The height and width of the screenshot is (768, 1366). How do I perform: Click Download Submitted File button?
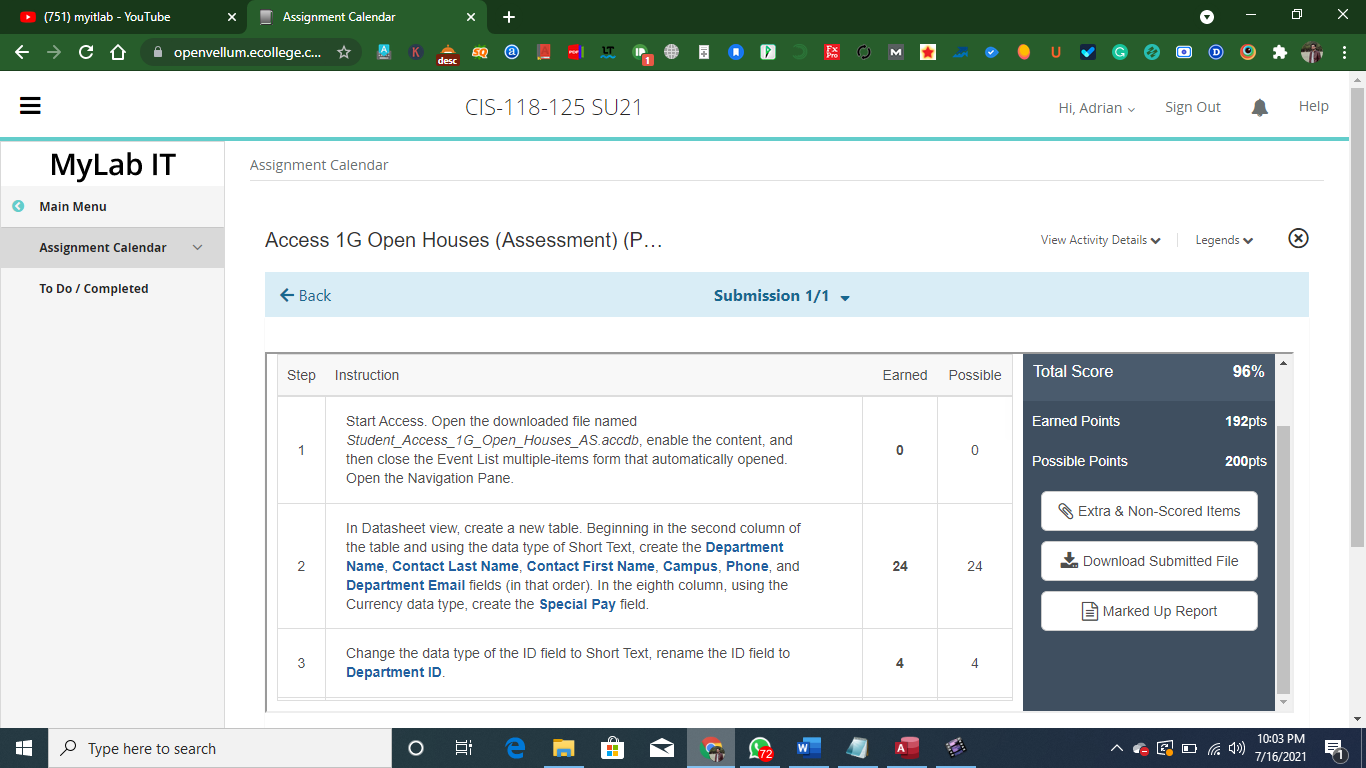1149,561
